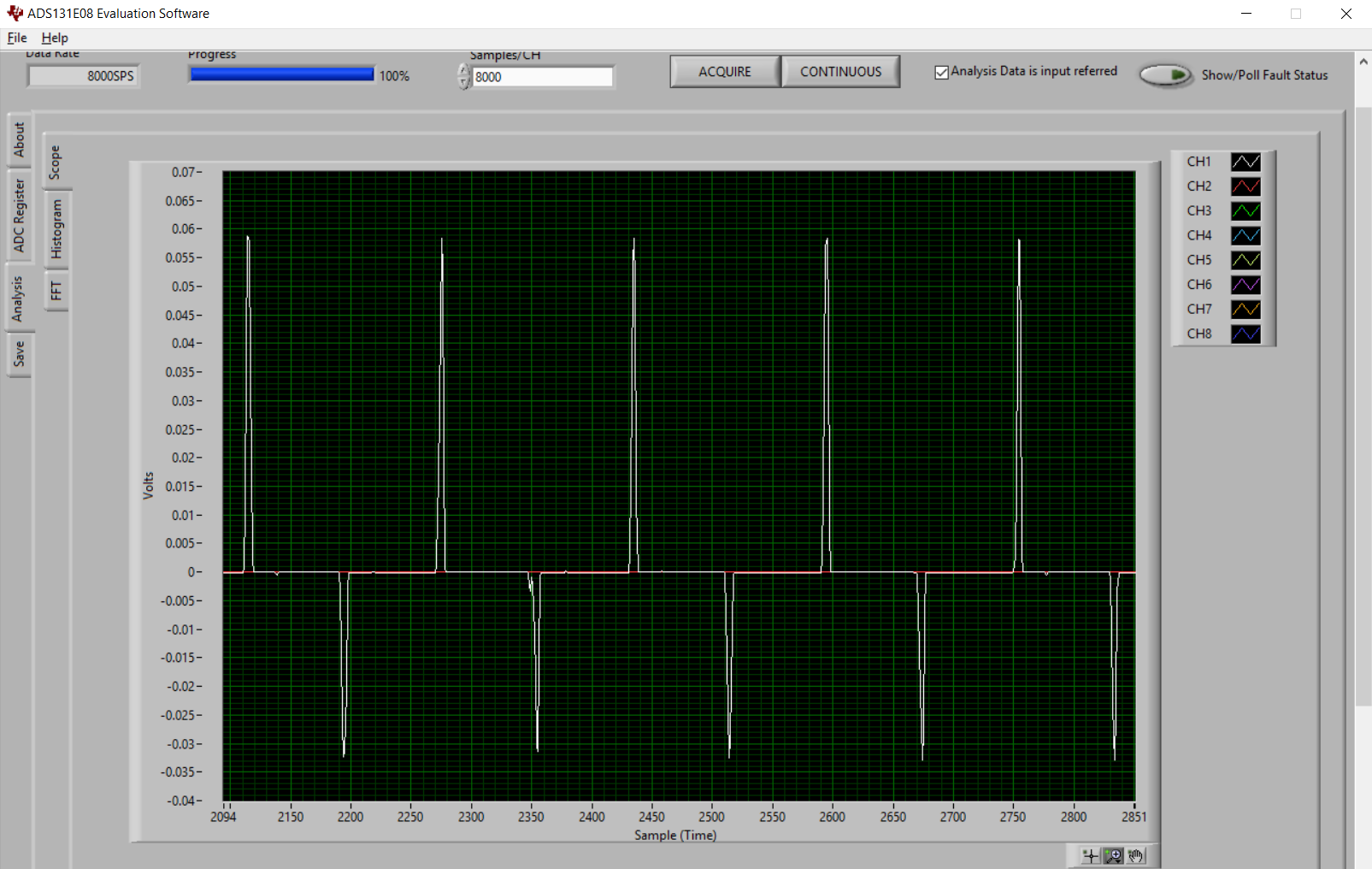
Task: Increment the Samples/CH stepper arrow
Action: (x=464, y=70)
